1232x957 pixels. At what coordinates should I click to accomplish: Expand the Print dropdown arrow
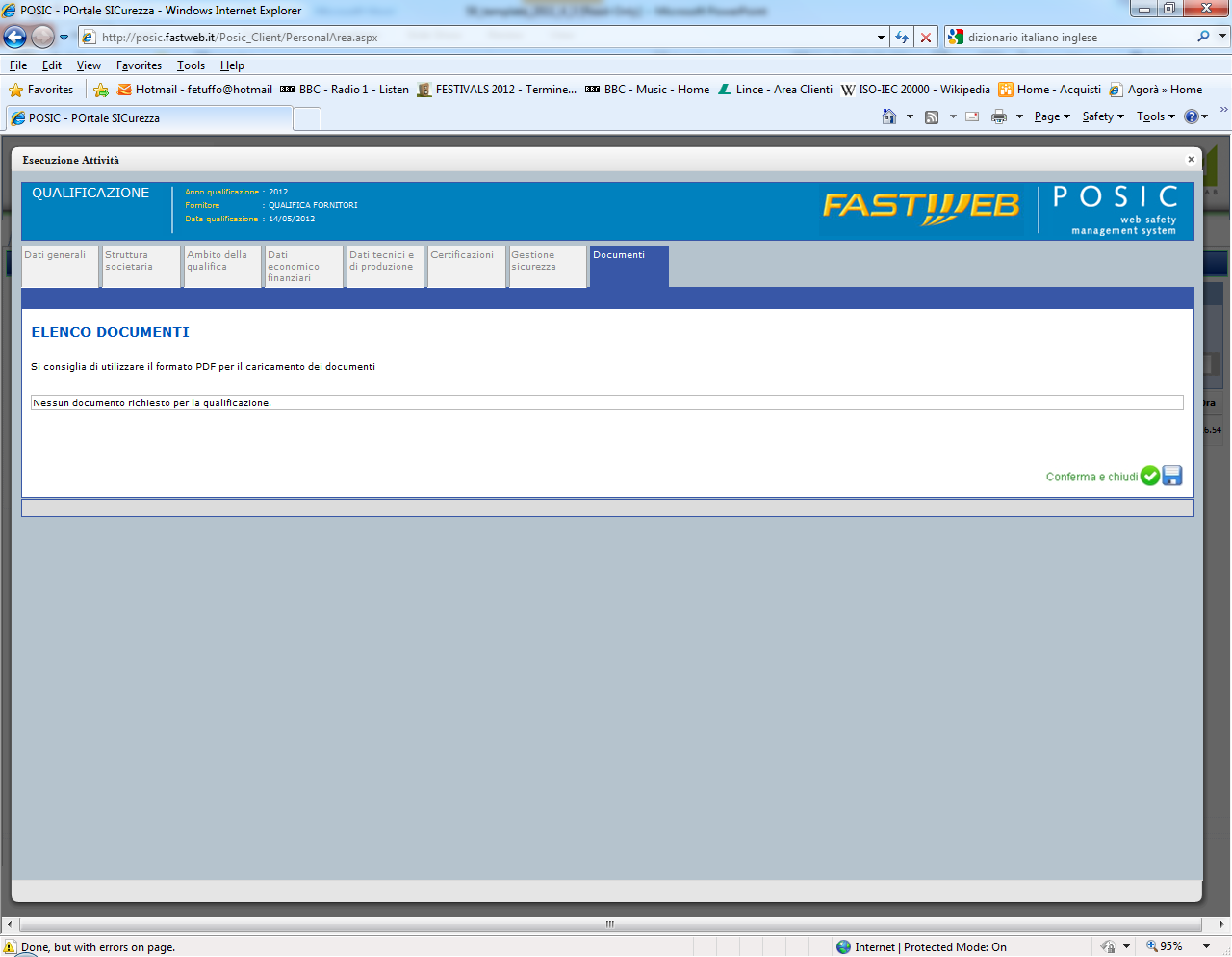pos(1019,116)
